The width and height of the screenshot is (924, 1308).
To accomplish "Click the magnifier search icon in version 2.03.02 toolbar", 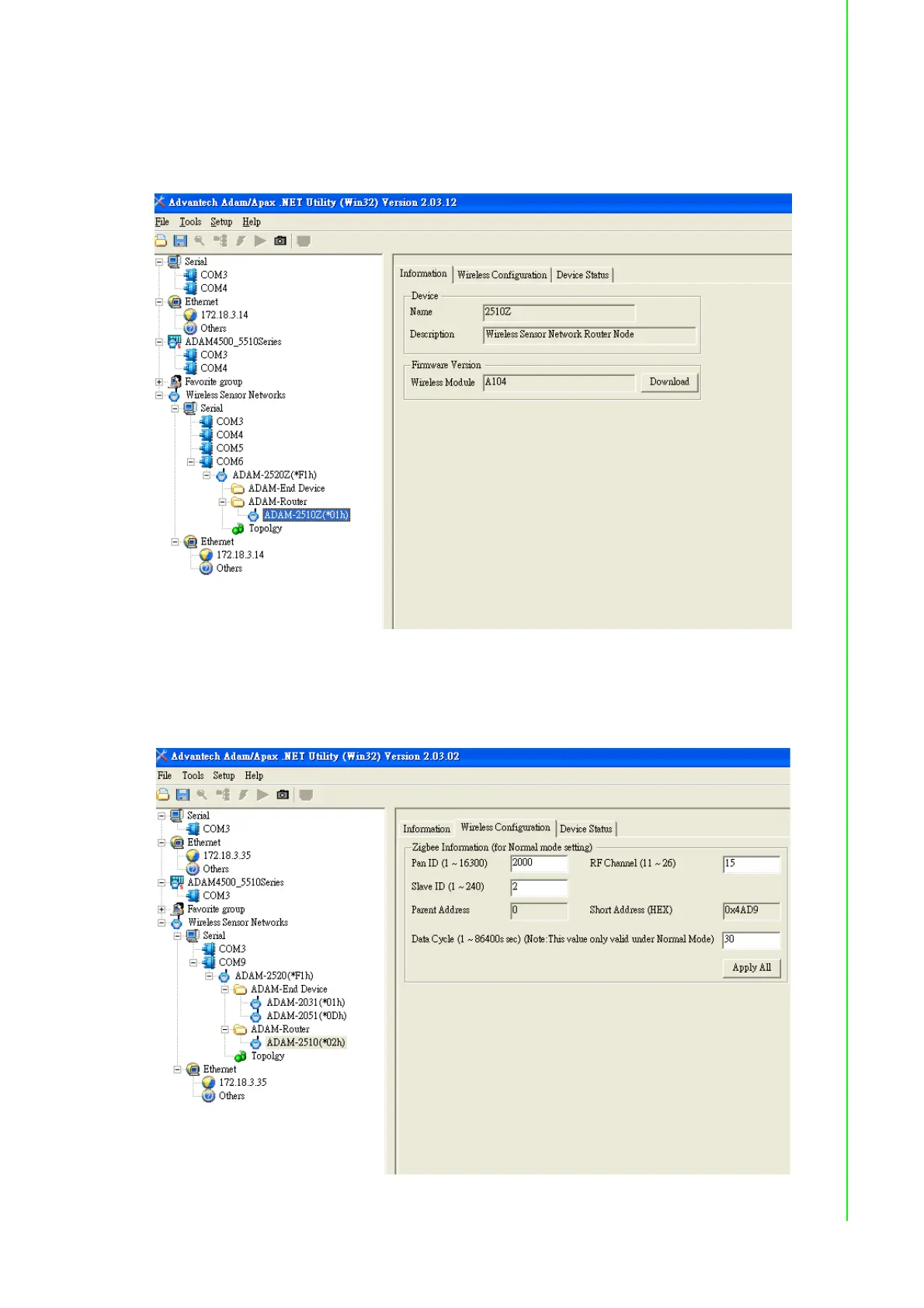I will (202, 795).
